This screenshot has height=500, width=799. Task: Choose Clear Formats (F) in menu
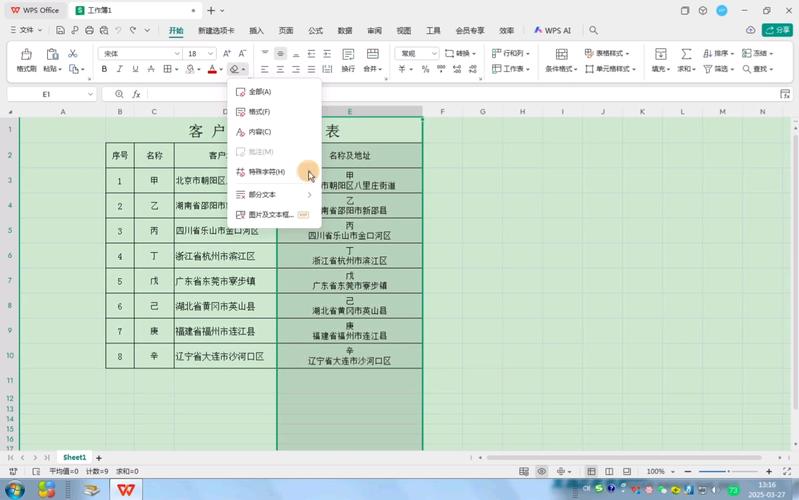(274, 112)
